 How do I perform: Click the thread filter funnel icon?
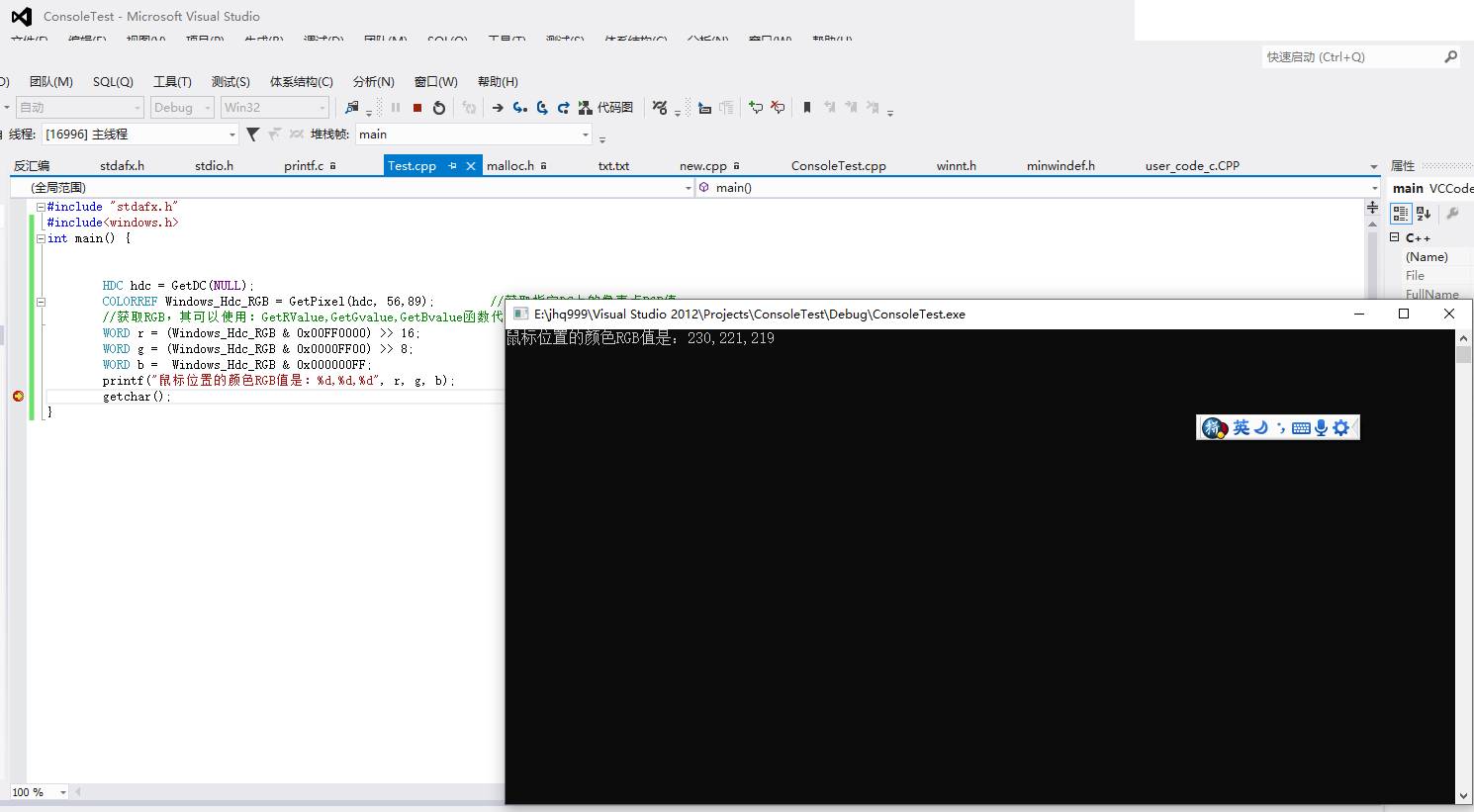point(253,135)
